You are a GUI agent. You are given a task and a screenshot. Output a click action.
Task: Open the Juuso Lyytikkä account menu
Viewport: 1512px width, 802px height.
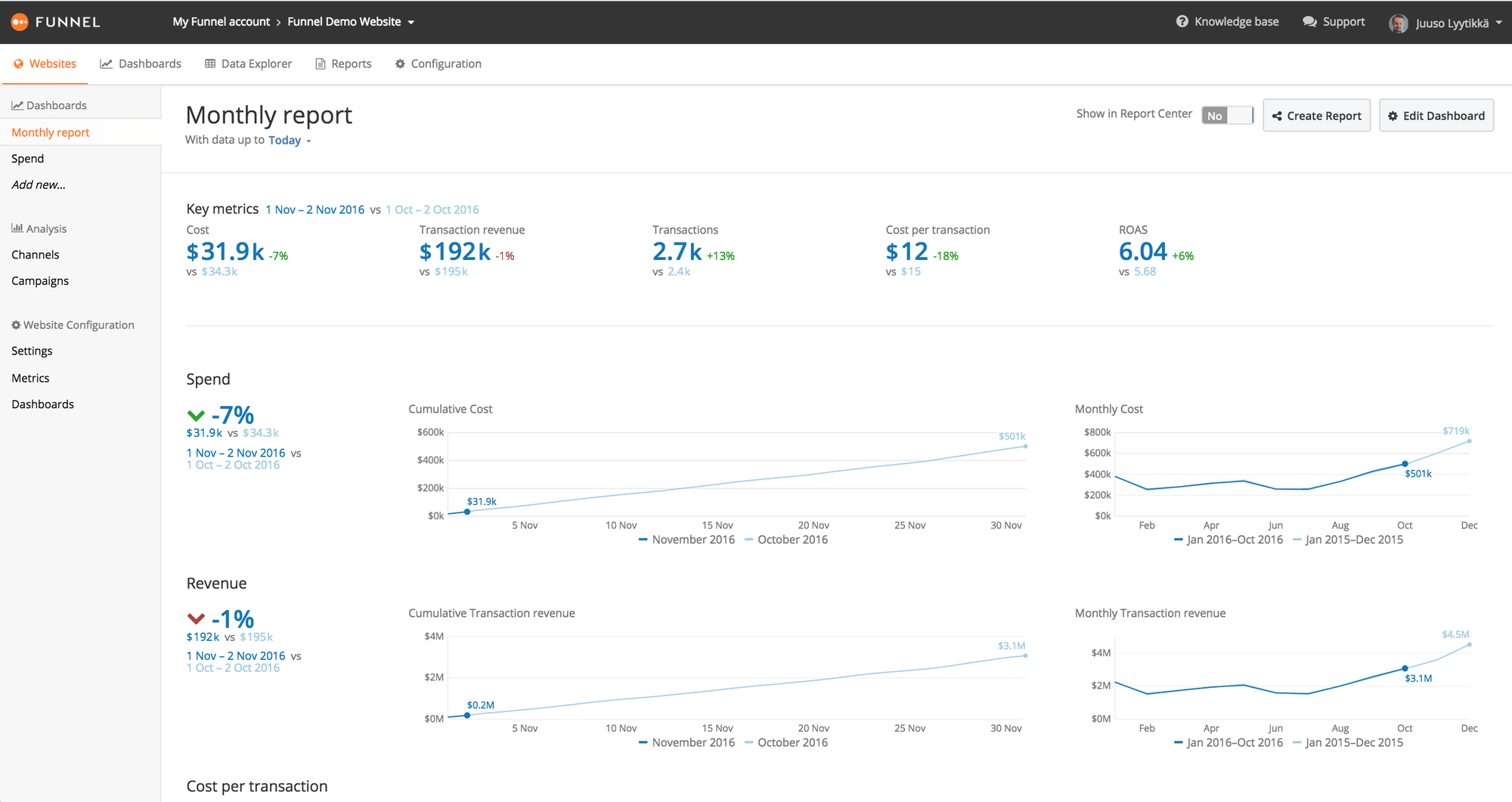[x=1452, y=22]
